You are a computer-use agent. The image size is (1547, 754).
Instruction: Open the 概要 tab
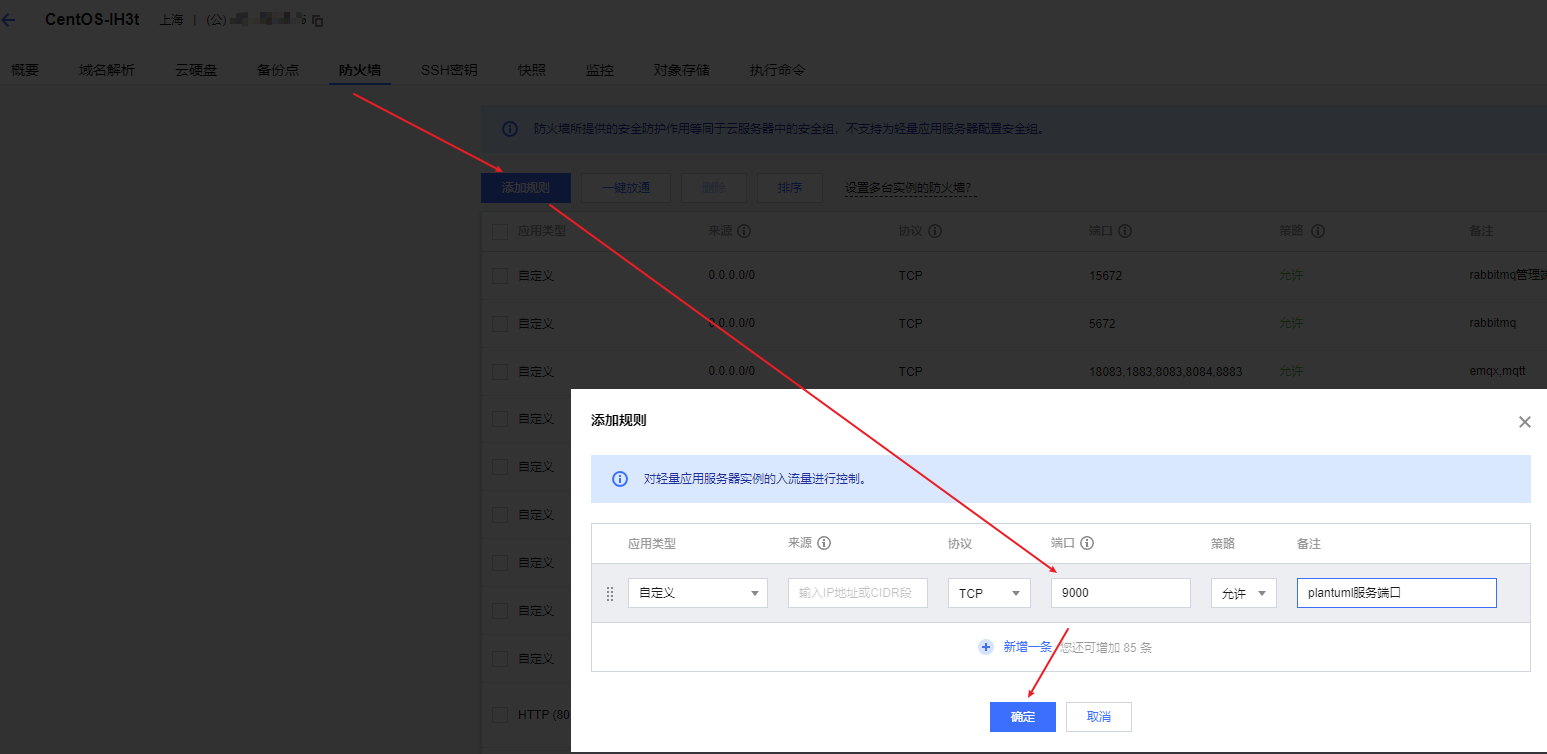[x=25, y=70]
